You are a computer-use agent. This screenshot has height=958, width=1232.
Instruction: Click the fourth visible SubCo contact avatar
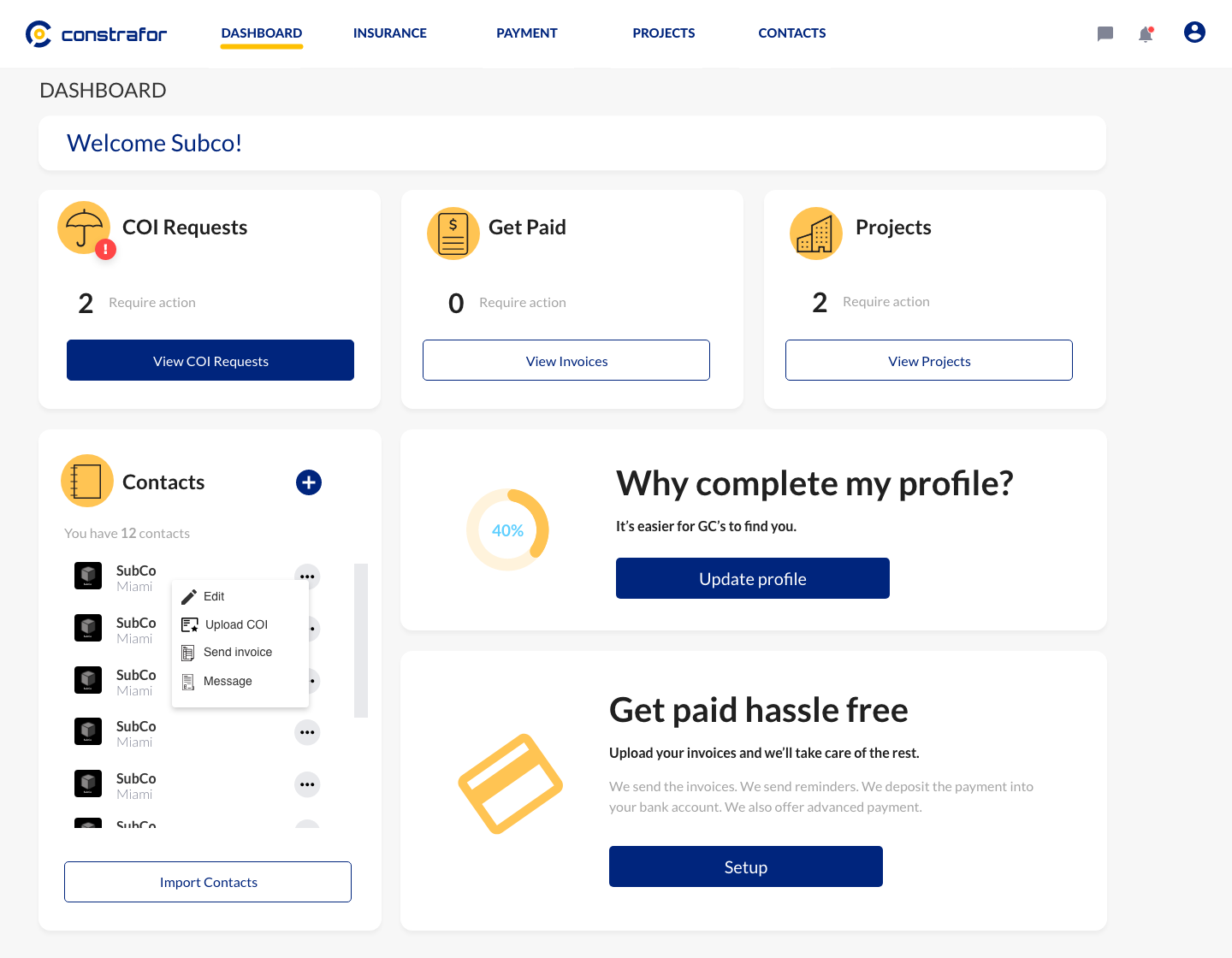(x=88, y=731)
